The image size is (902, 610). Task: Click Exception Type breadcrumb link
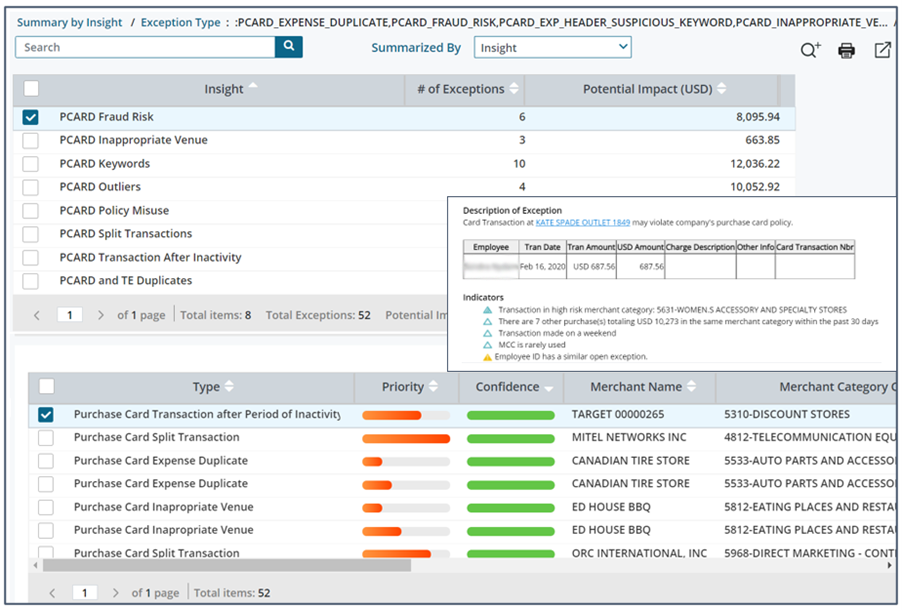[x=181, y=22]
